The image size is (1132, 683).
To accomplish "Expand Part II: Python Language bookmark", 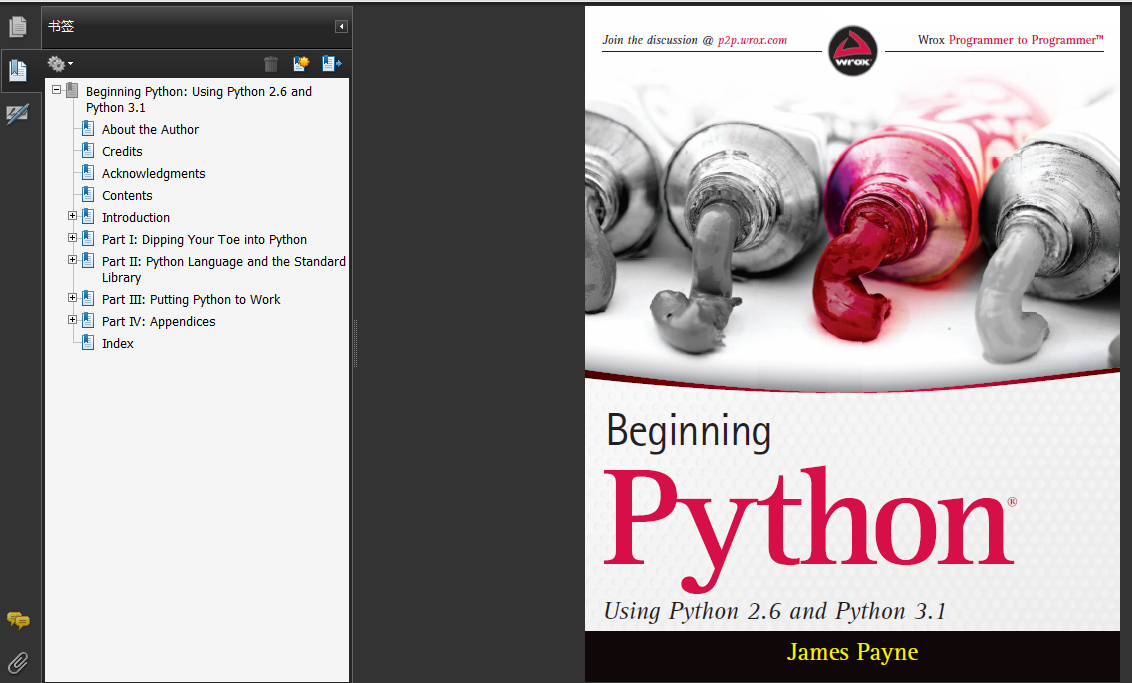I will click(x=72, y=260).
